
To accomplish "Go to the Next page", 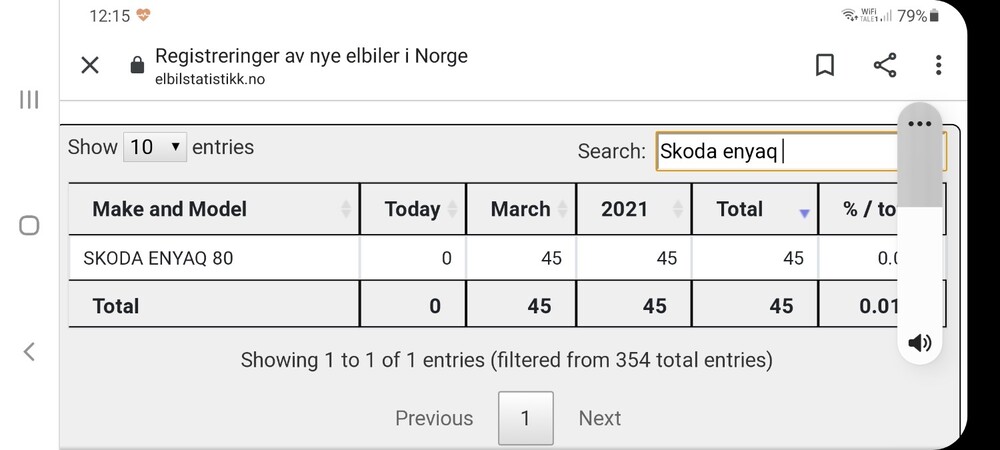I will [600, 418].
